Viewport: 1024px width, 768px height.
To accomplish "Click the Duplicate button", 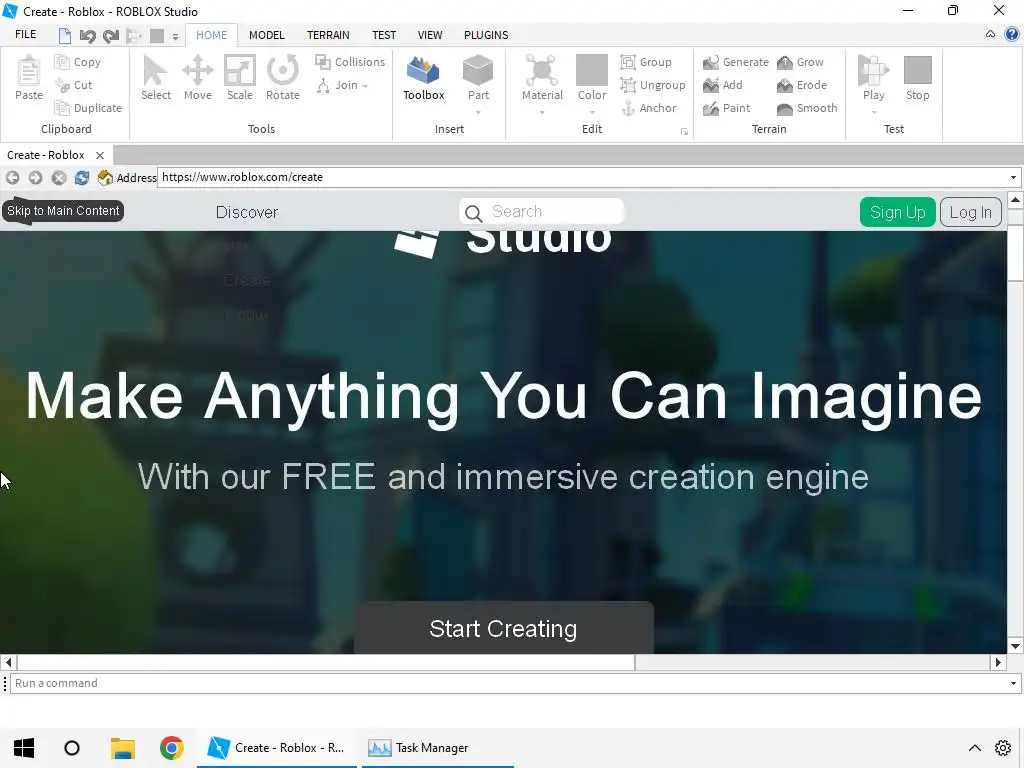I will 88,108.
